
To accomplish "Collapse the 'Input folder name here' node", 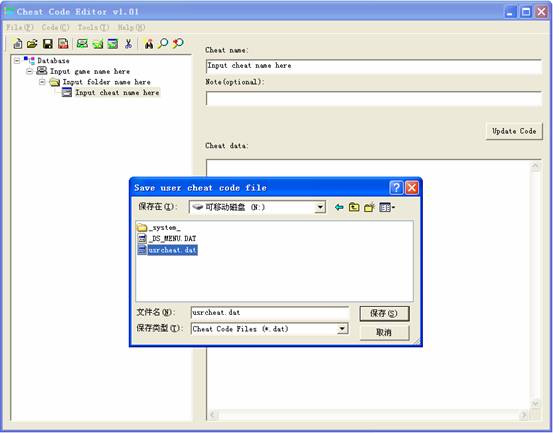I will (x=42, y=82).
